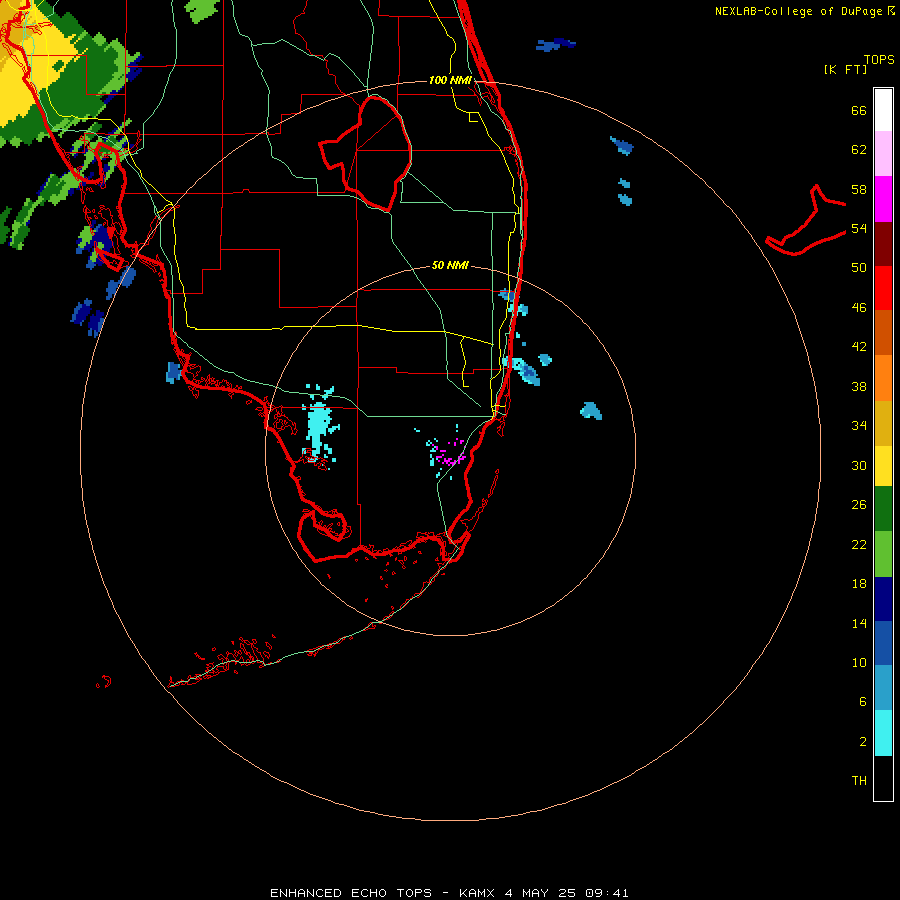Click the dark orange legend swatch above 42
Viewport: 900px width, 900px height.
coord(883,332)
